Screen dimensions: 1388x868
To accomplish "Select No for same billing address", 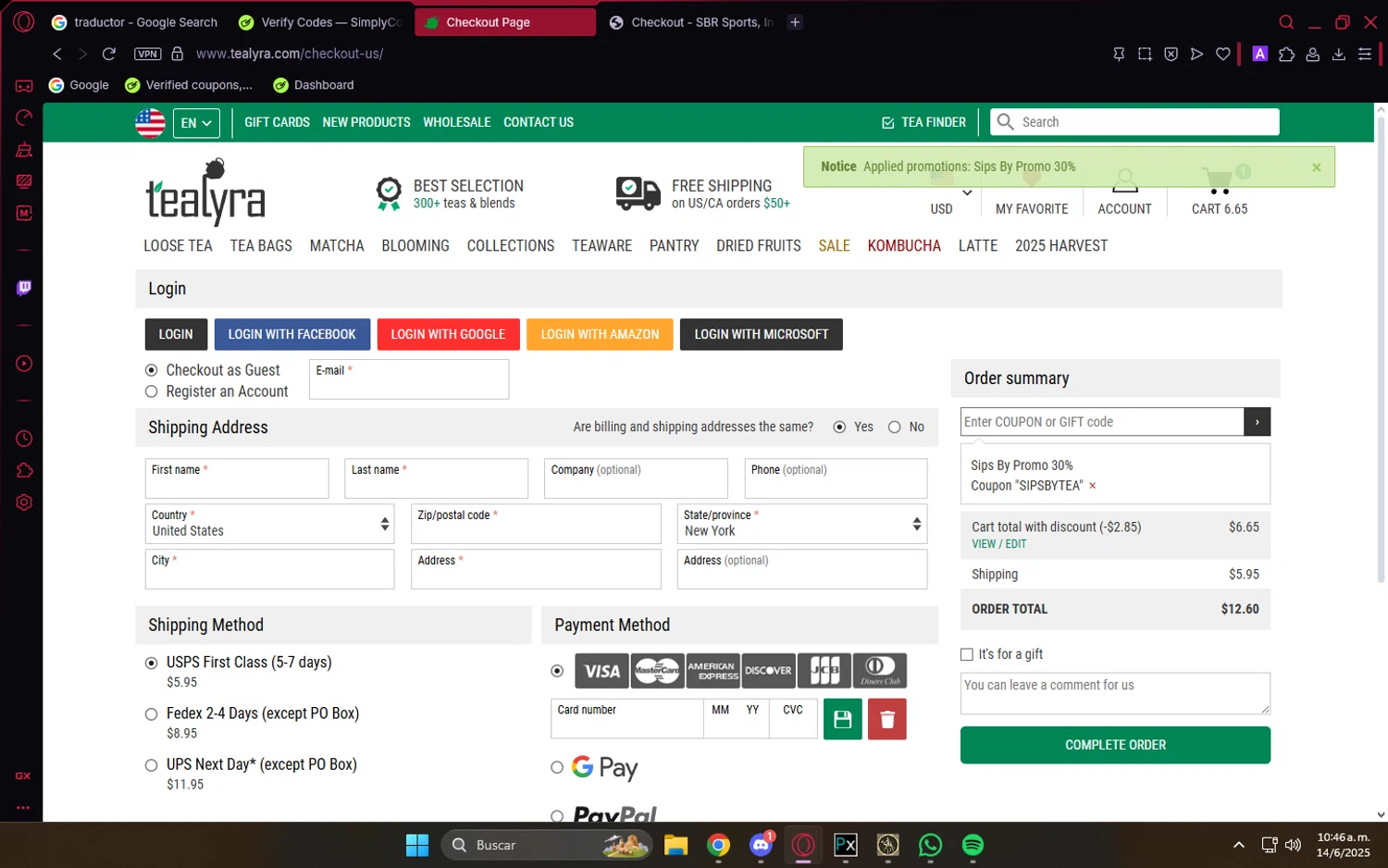I will tap(894, 427).
